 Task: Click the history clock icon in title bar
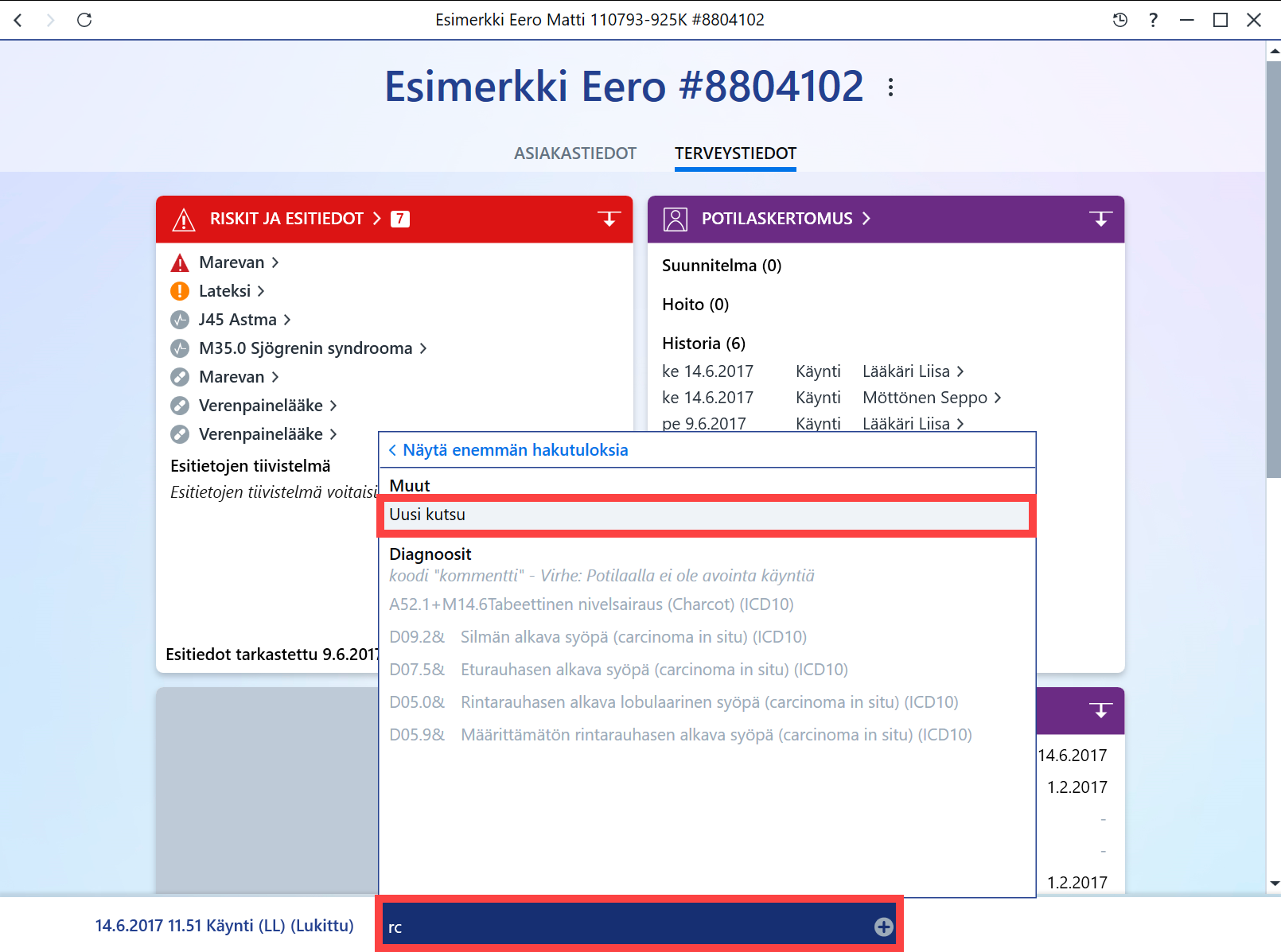1119,20
